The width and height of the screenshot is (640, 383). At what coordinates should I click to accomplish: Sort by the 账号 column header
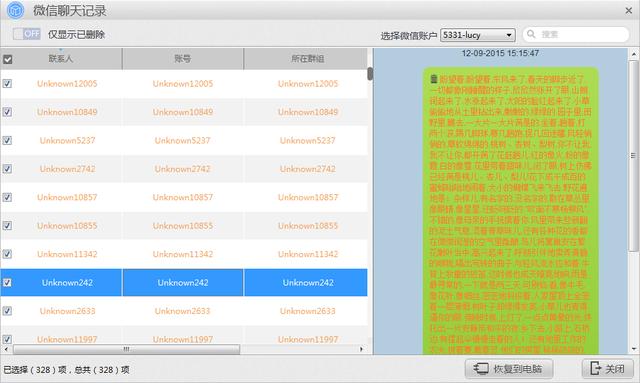click(x=182, y=59)
